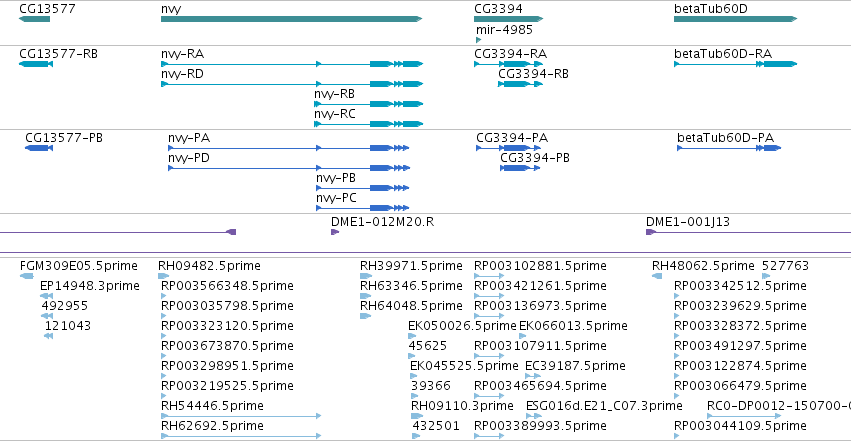Open the CG3394-PA label
Screen dimensions: 851x441
coord(512,138)
